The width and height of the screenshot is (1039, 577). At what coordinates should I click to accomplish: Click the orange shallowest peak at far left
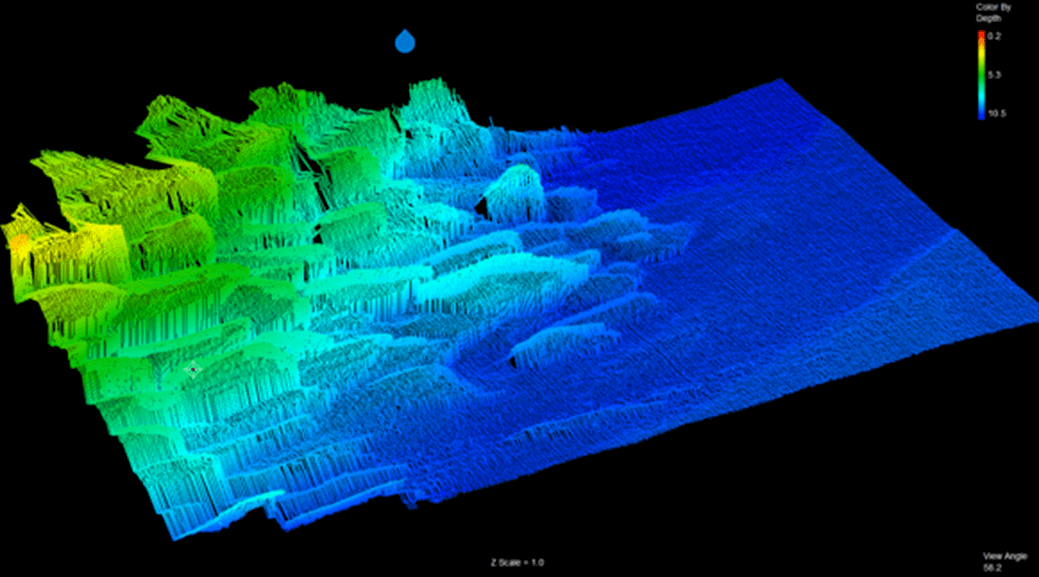pos(21,243)
